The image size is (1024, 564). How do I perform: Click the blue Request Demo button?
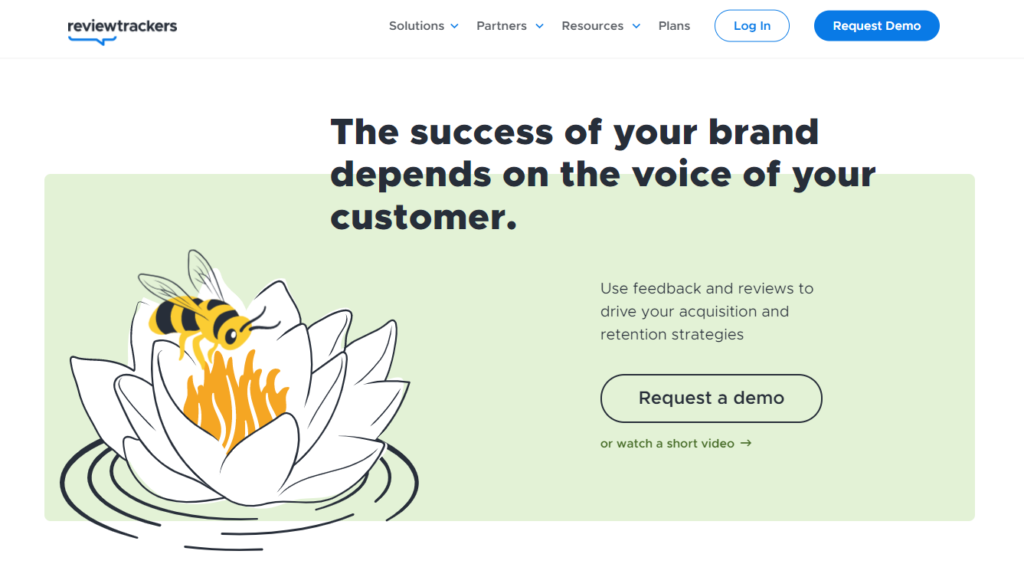[876, 26]
